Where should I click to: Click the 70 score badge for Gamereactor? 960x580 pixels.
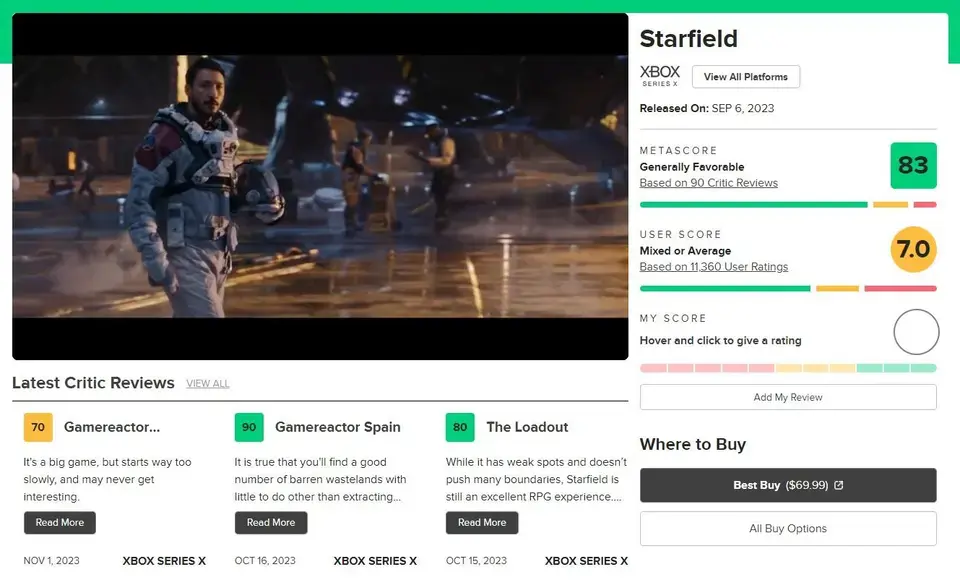click(x=38, y=427)
